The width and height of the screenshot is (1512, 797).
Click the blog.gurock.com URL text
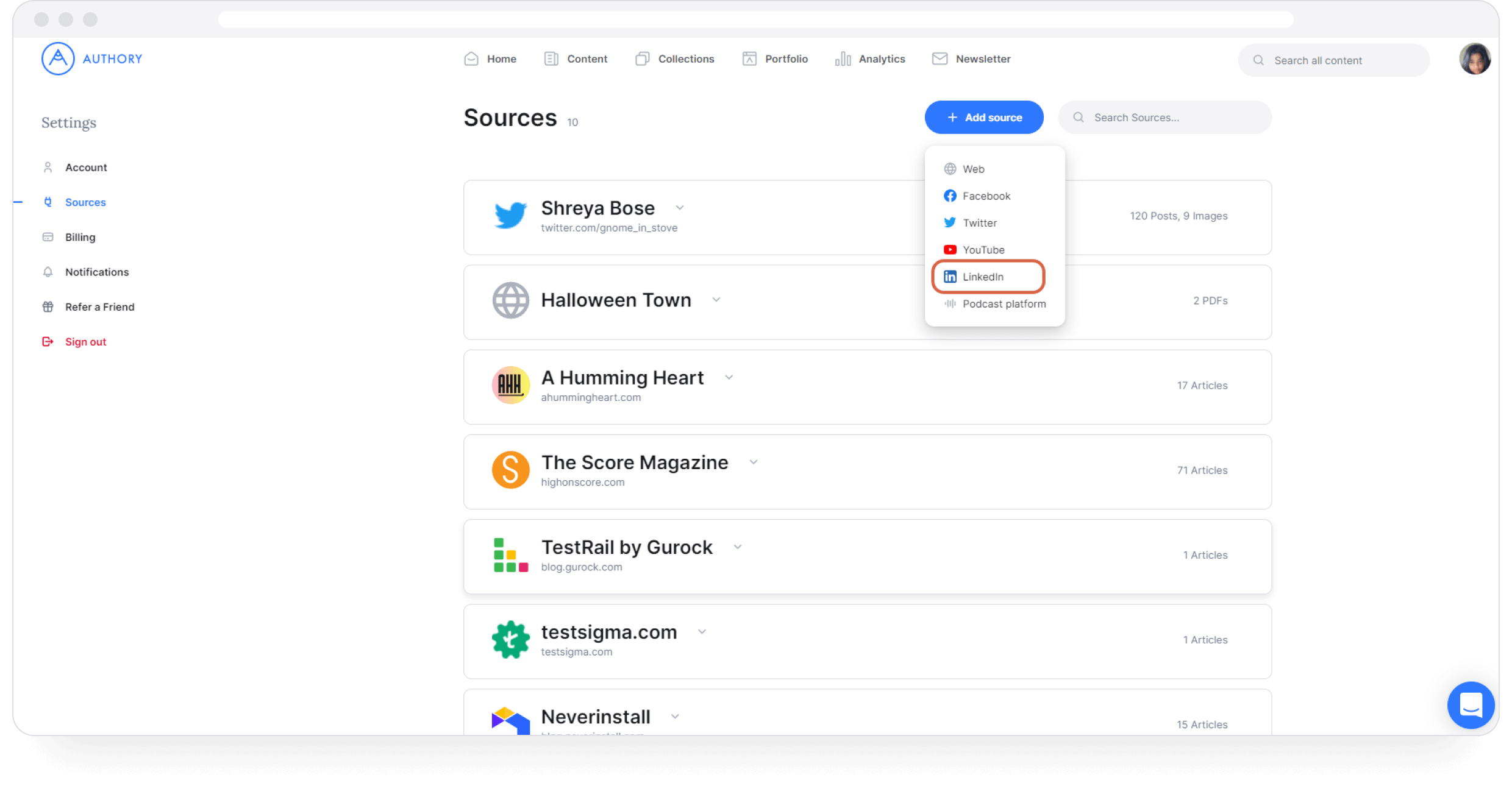pos(582,567)
